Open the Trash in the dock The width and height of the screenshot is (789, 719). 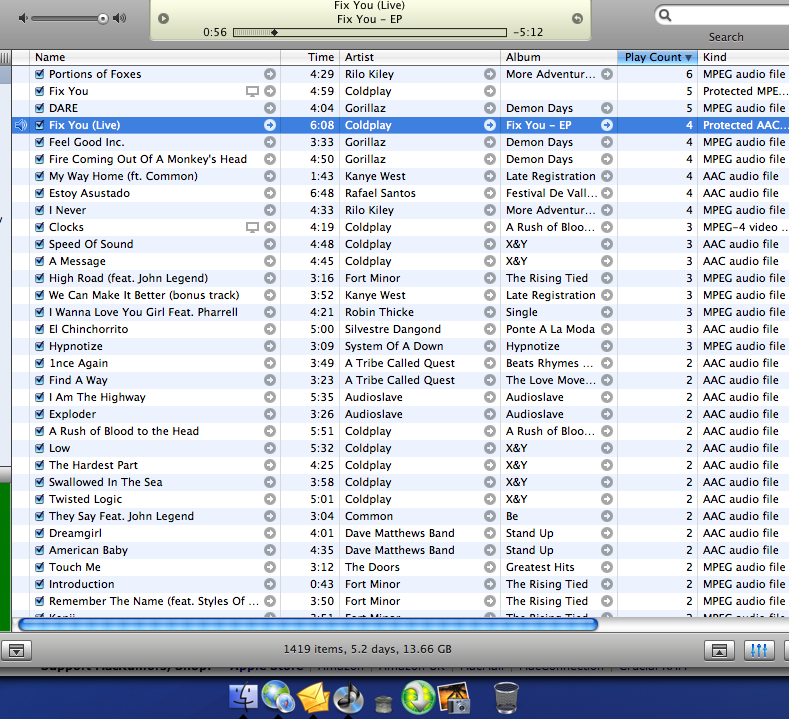(506, 697)
